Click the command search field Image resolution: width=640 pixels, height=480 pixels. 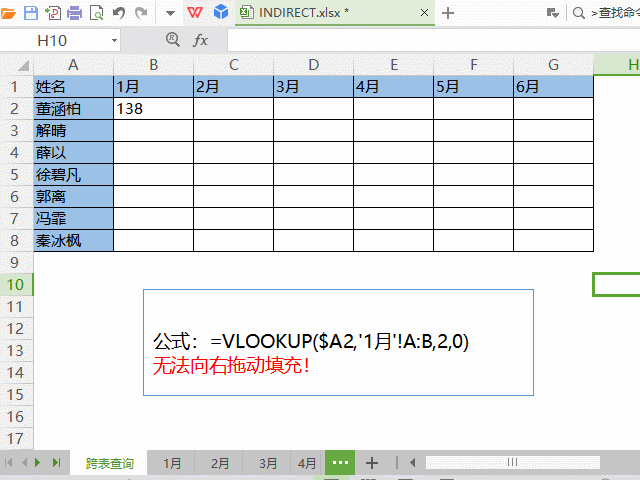[x=615, y=13]
